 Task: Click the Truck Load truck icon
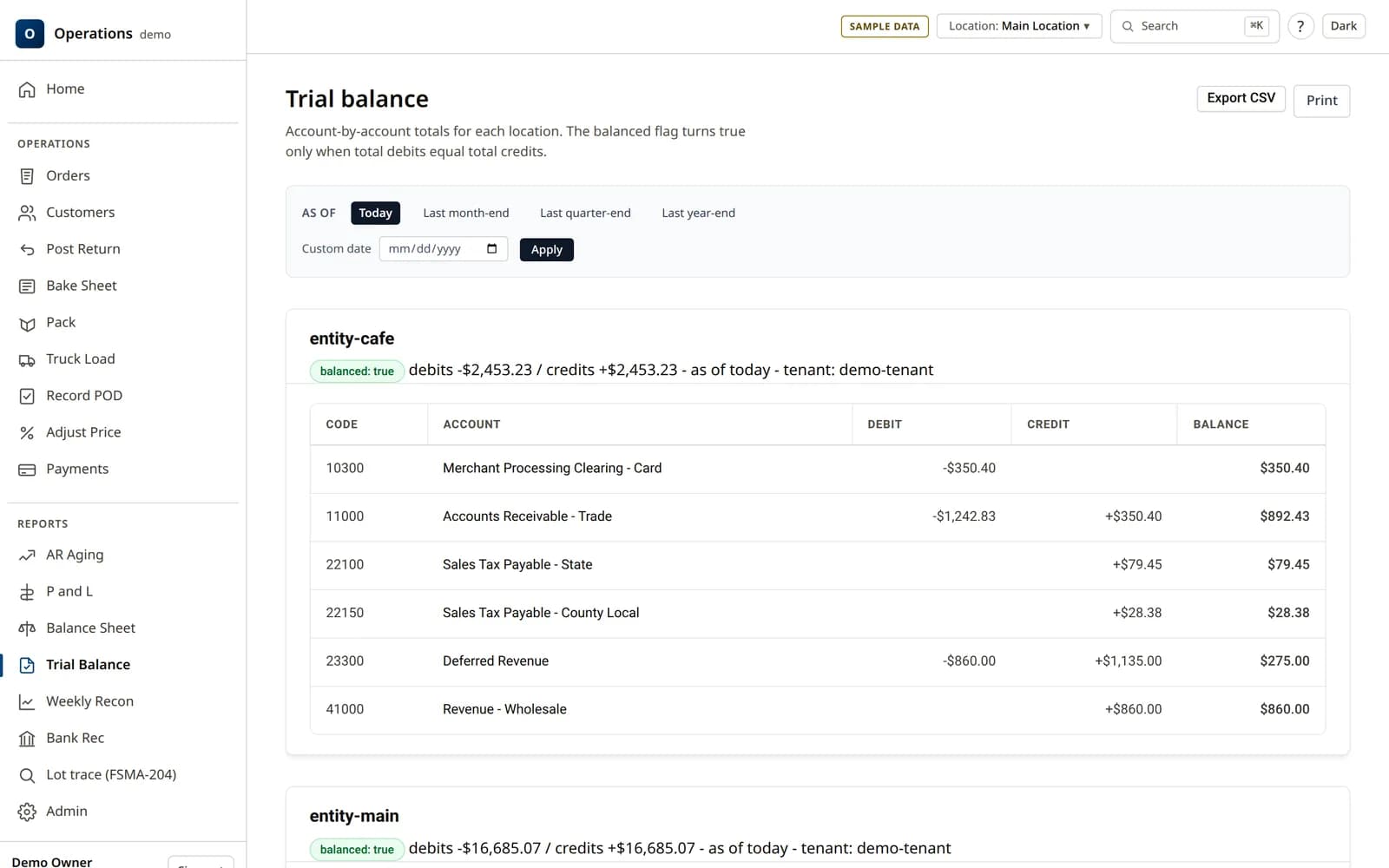tap(27, 359)
